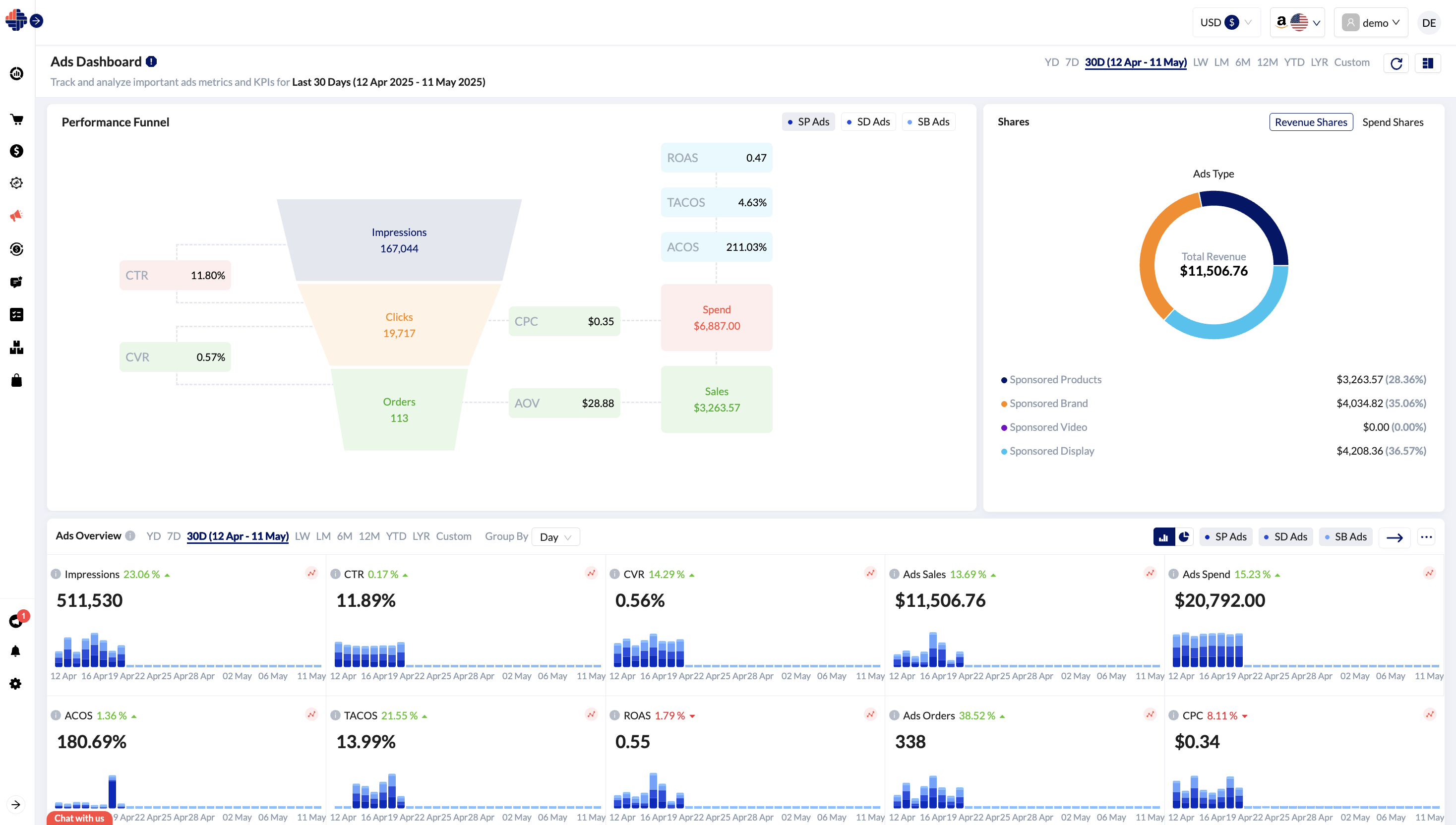Image resolution: width=1456 pixels, height=825 pixels.
Task: Click the notification bell icon
Action: pyautogui.click(x=16, y=651)
